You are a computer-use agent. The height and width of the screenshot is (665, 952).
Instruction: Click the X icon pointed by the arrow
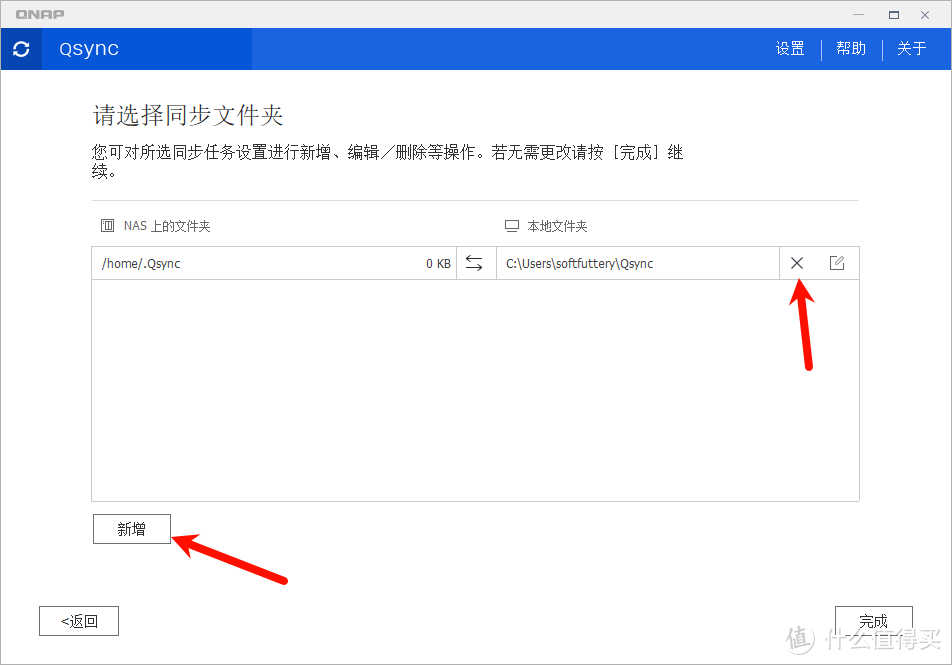point(797,262)
